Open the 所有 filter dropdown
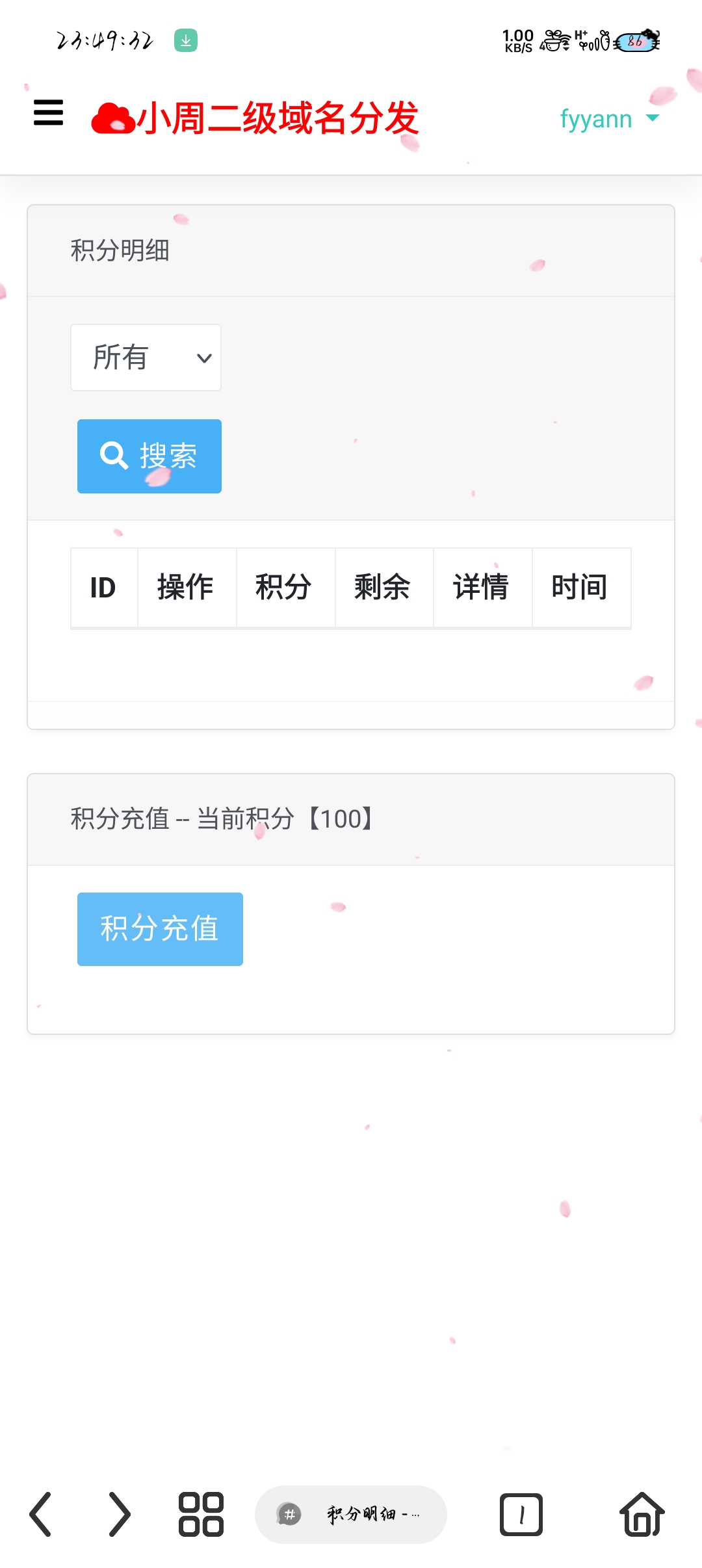The width and height of the screenshot is (702, 1568). coord(146,358)
